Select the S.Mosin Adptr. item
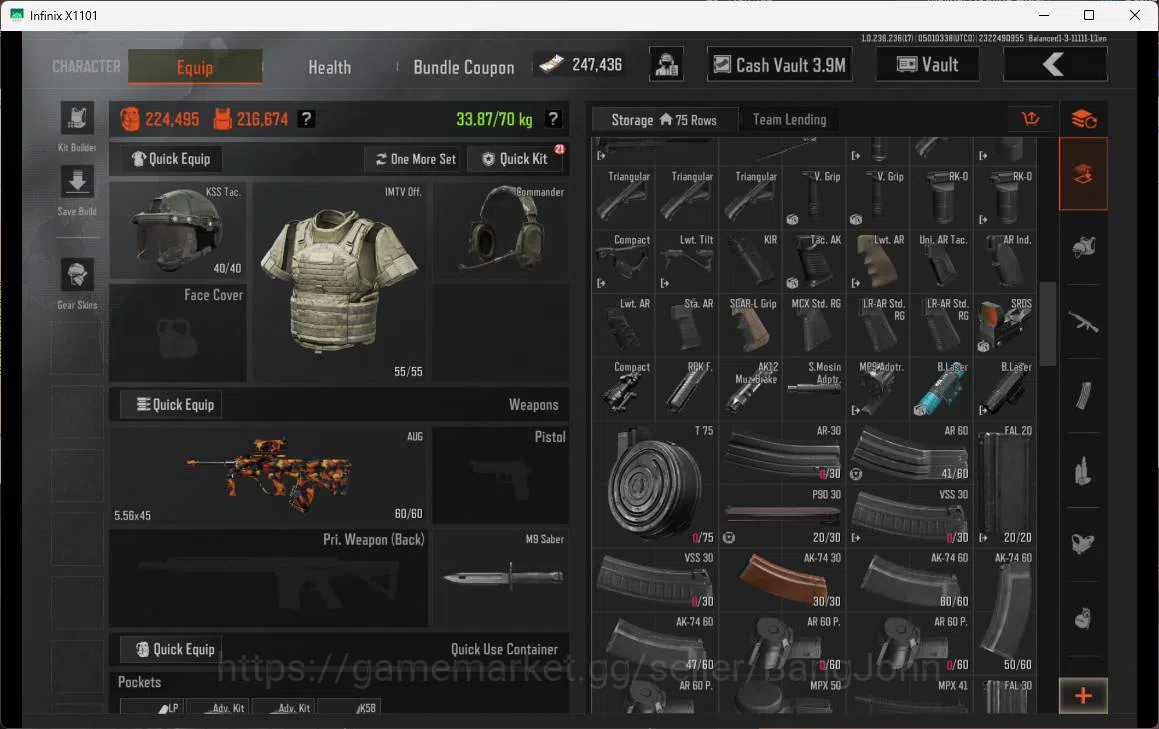Image resolution: width=1159 pixels, height=729 pixels. pyautogui.click(x=814, y=389)
